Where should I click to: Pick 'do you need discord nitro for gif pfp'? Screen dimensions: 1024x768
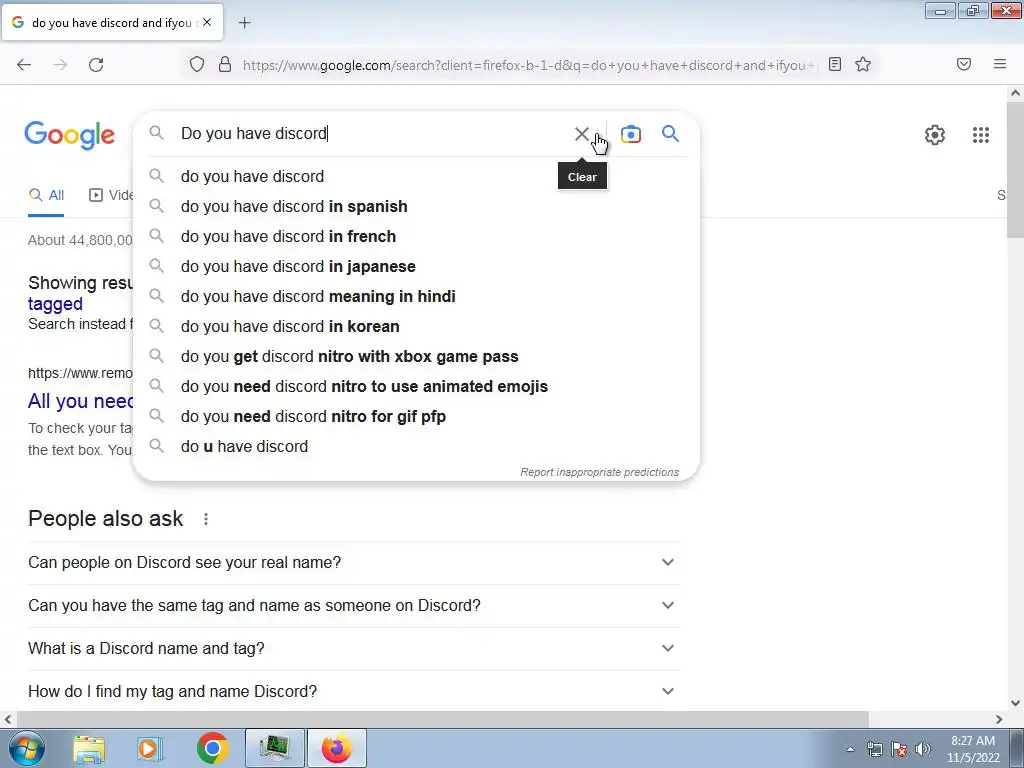(416, 417)
